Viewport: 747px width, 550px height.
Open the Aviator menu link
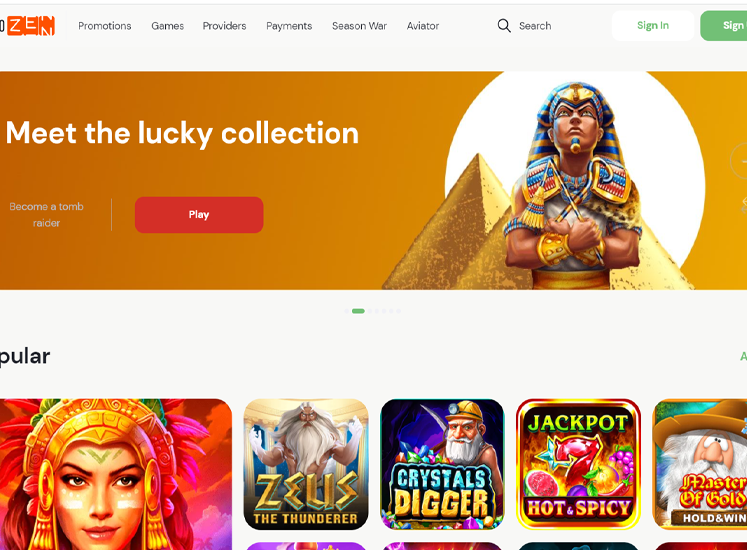423,26
